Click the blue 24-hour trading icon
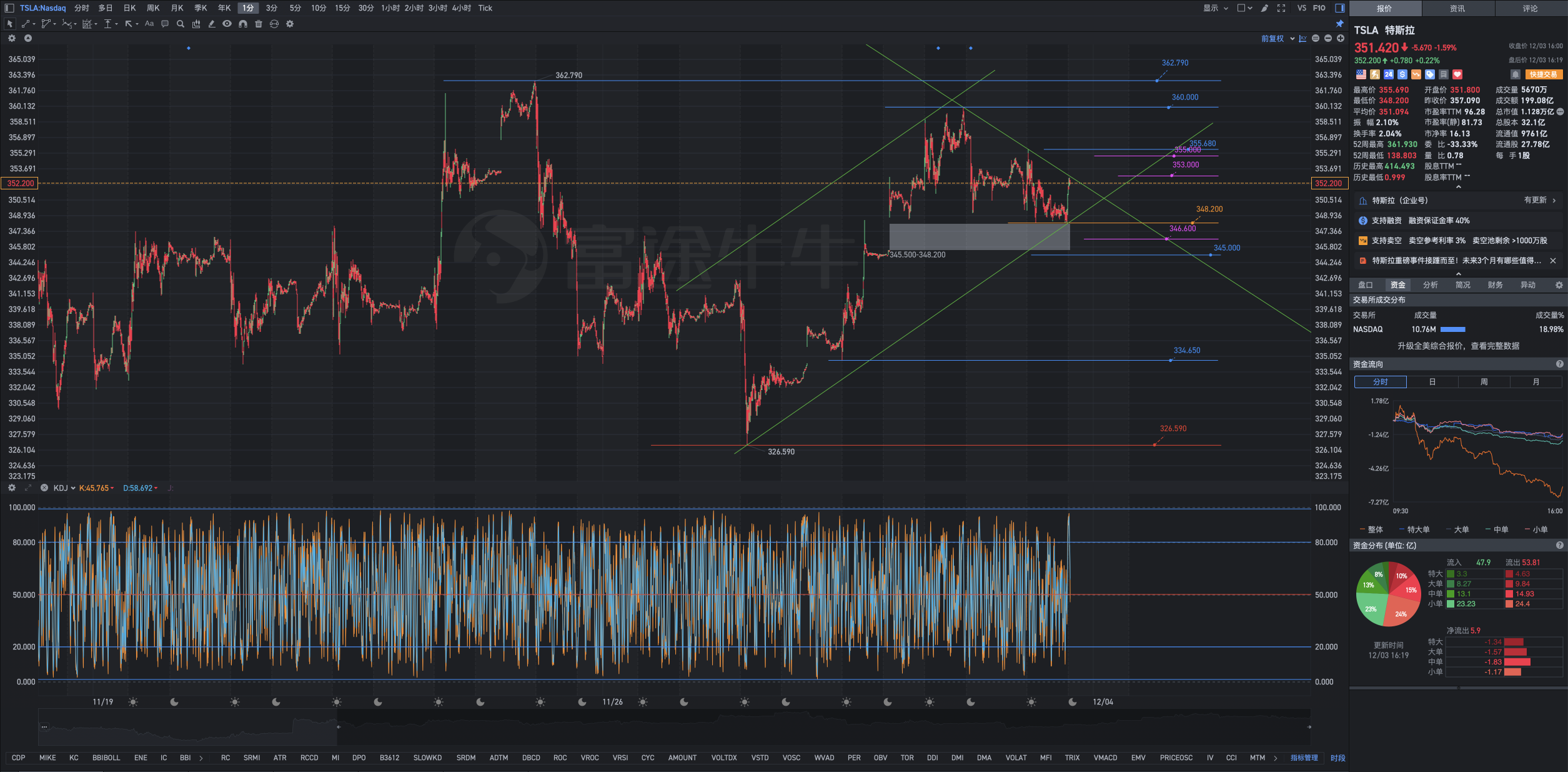This screenshot has height=772, width=1568. click(1389, 74)
